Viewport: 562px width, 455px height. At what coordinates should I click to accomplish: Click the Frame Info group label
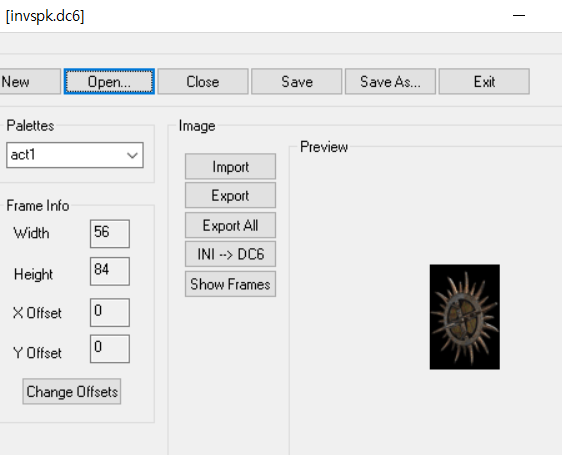pyautogui.click(x=38, y=206)
